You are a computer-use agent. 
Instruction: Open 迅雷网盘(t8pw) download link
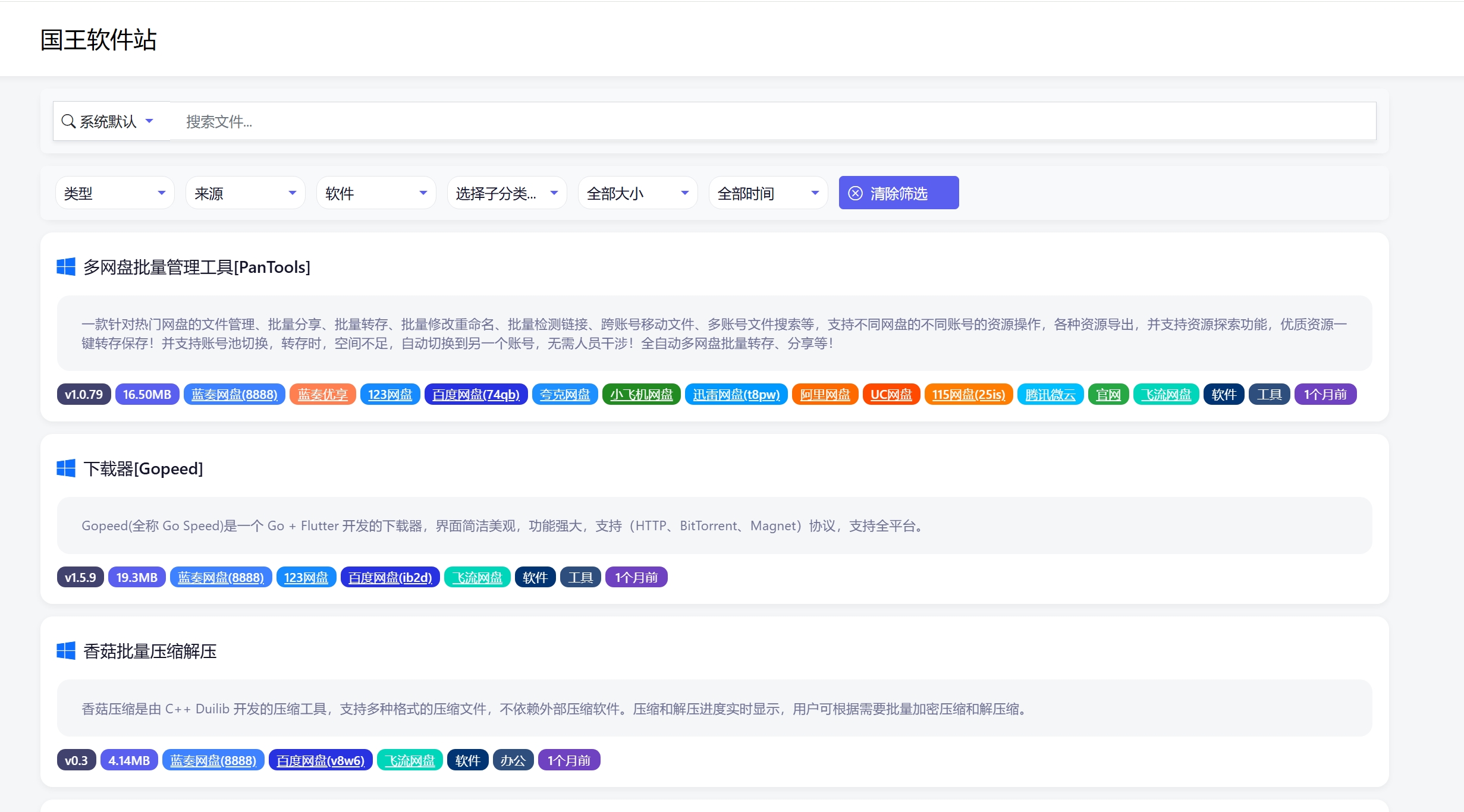[736, 394]
